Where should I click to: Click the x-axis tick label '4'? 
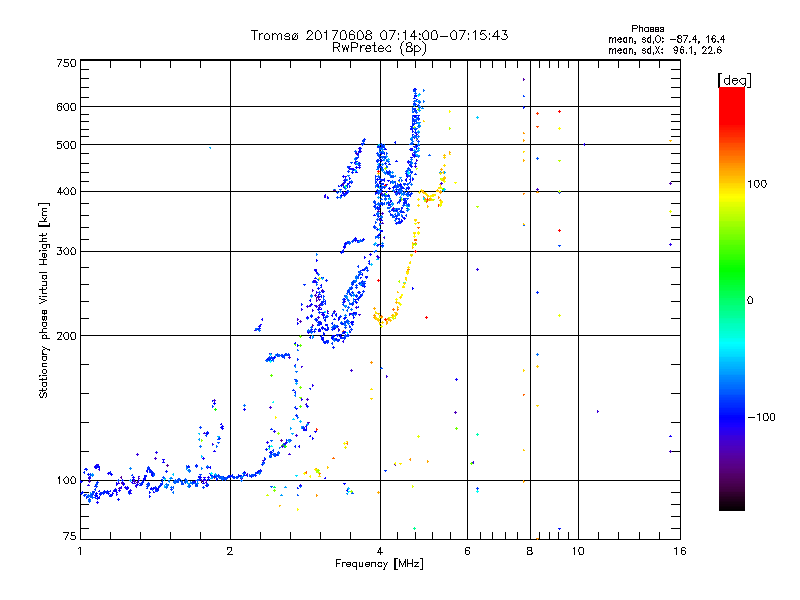point(380,551)
